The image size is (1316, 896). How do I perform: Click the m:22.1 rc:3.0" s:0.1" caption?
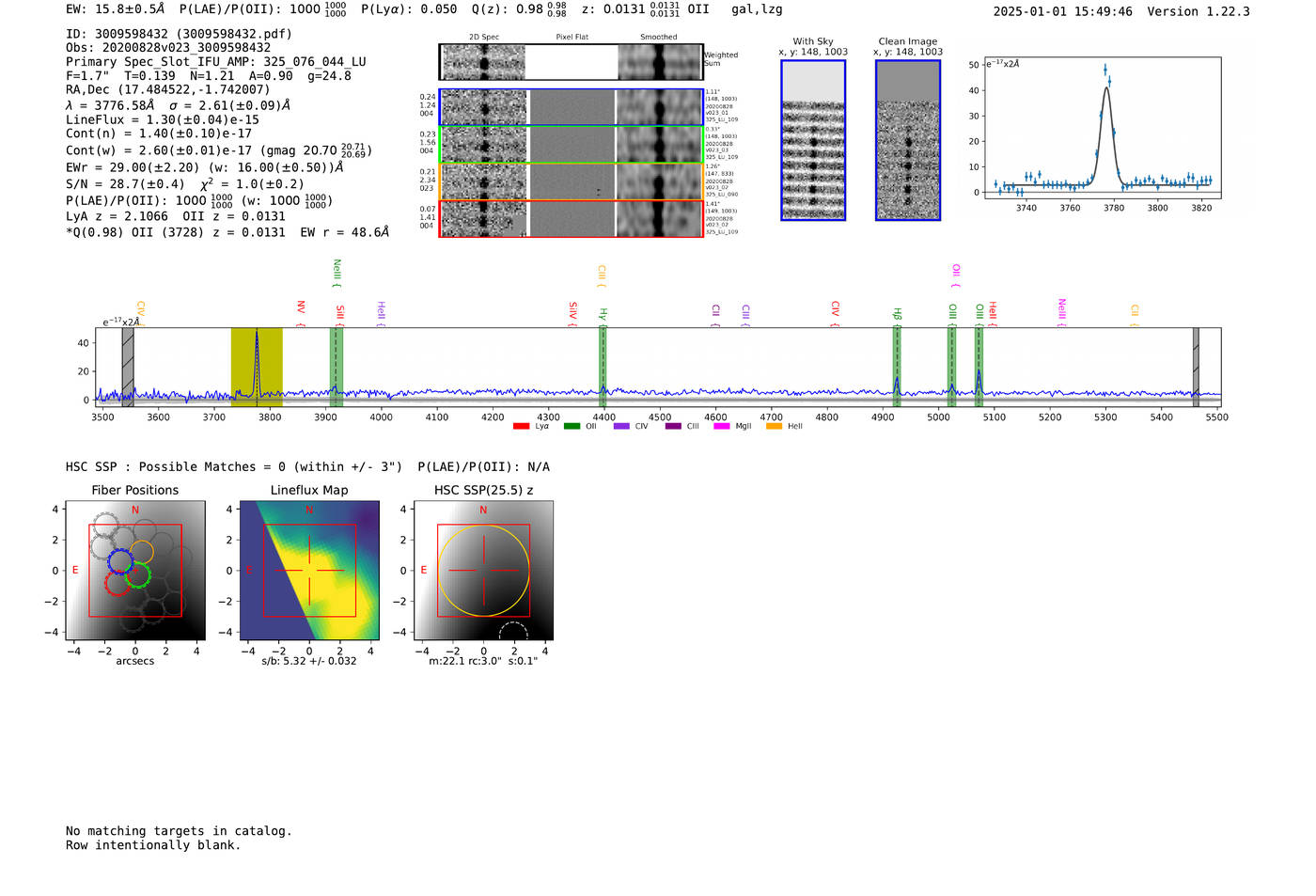point(483,661)
